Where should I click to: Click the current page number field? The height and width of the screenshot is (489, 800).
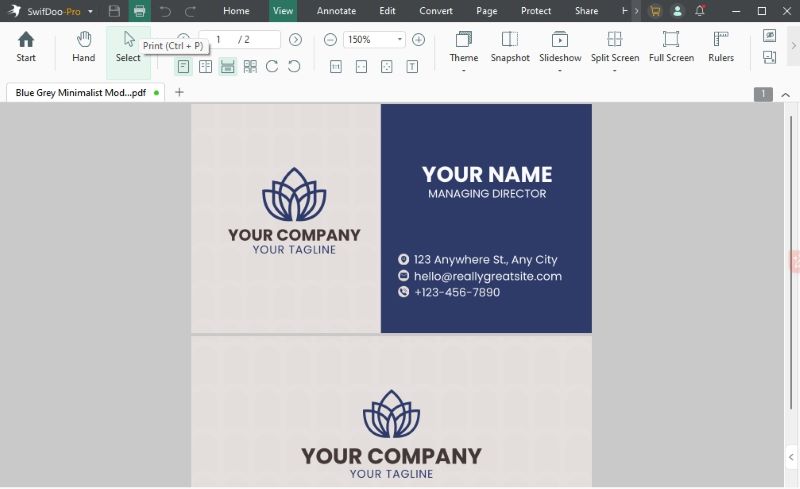coord(218,39)
